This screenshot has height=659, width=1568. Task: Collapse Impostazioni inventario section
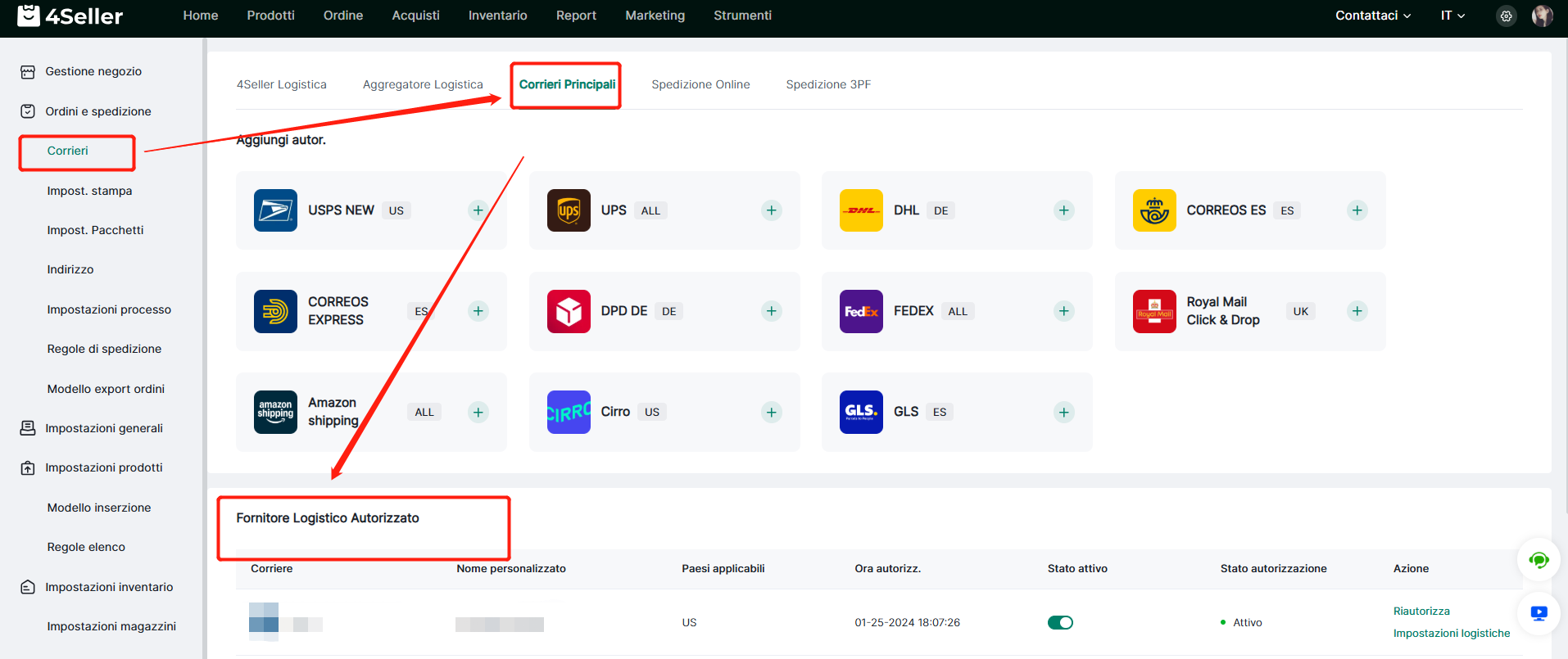coord(109,587)
